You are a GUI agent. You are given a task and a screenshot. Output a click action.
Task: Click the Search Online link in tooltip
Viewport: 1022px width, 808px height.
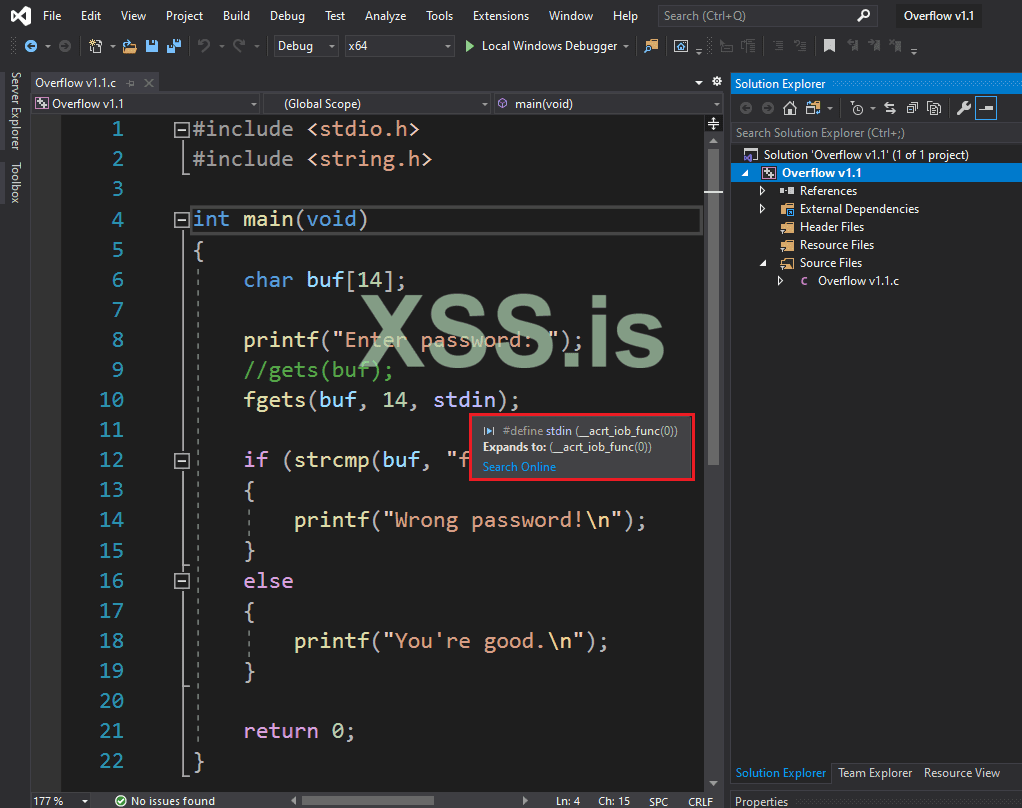click(x=519, y=467)
